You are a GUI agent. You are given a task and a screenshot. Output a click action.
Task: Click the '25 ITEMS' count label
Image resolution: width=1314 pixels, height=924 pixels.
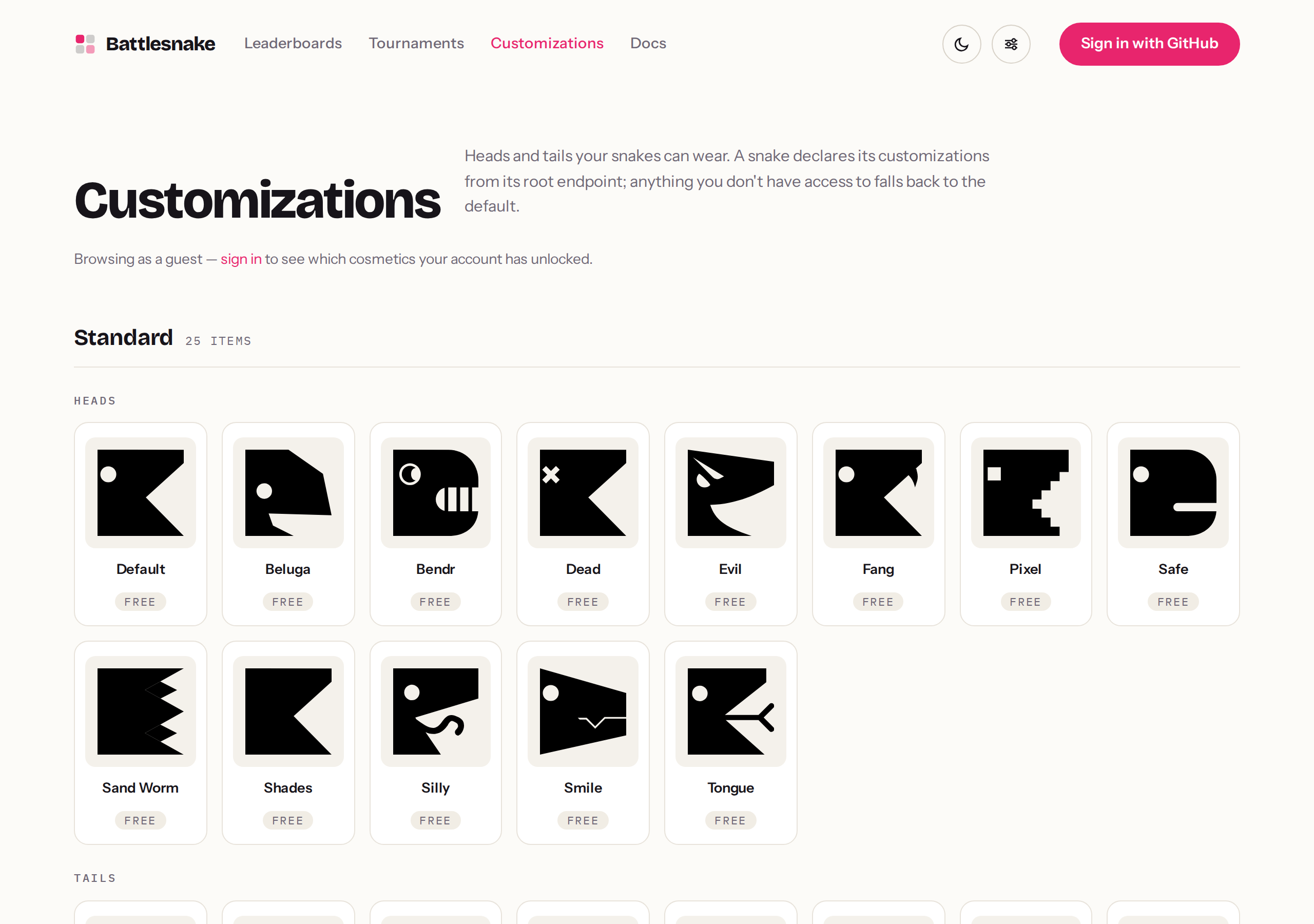tap(218, 341)
